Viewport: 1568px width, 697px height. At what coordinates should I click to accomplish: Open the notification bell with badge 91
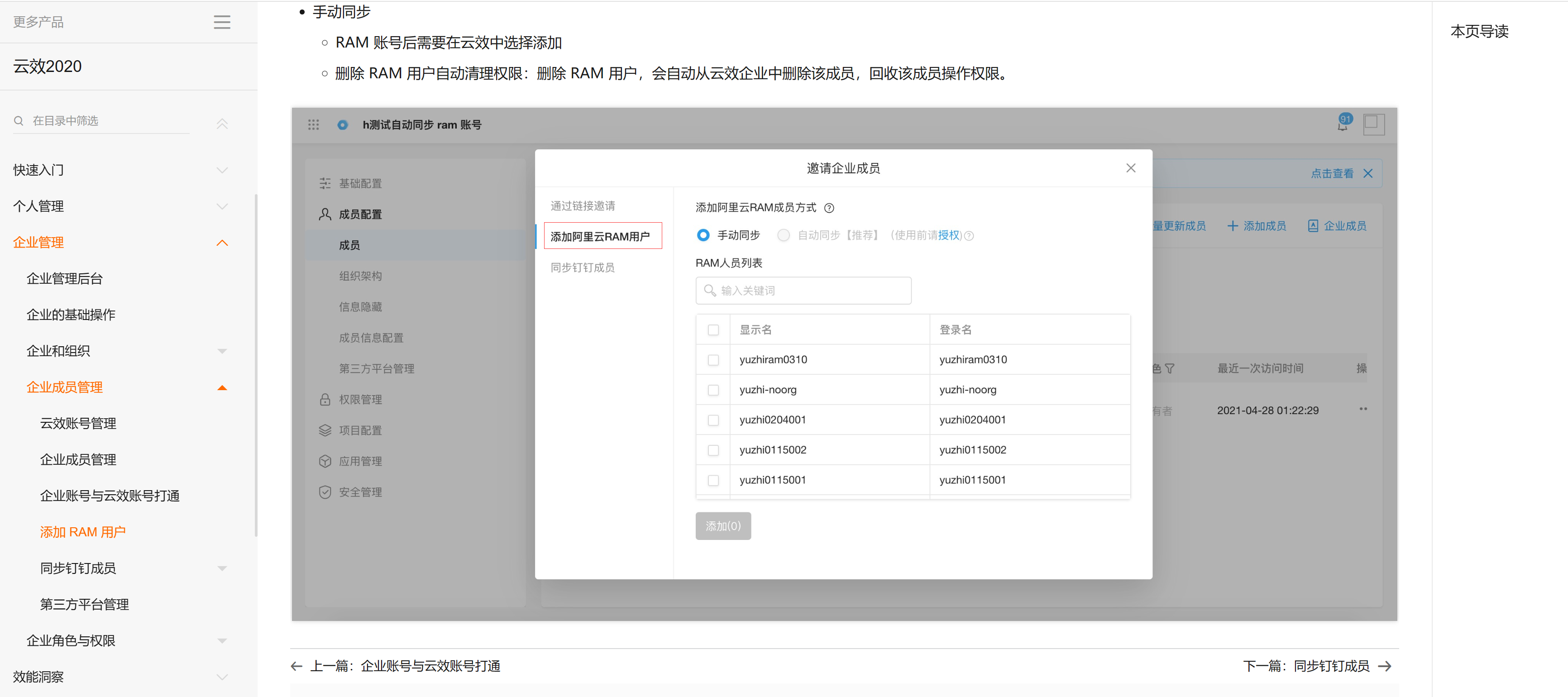[1343, 123]
